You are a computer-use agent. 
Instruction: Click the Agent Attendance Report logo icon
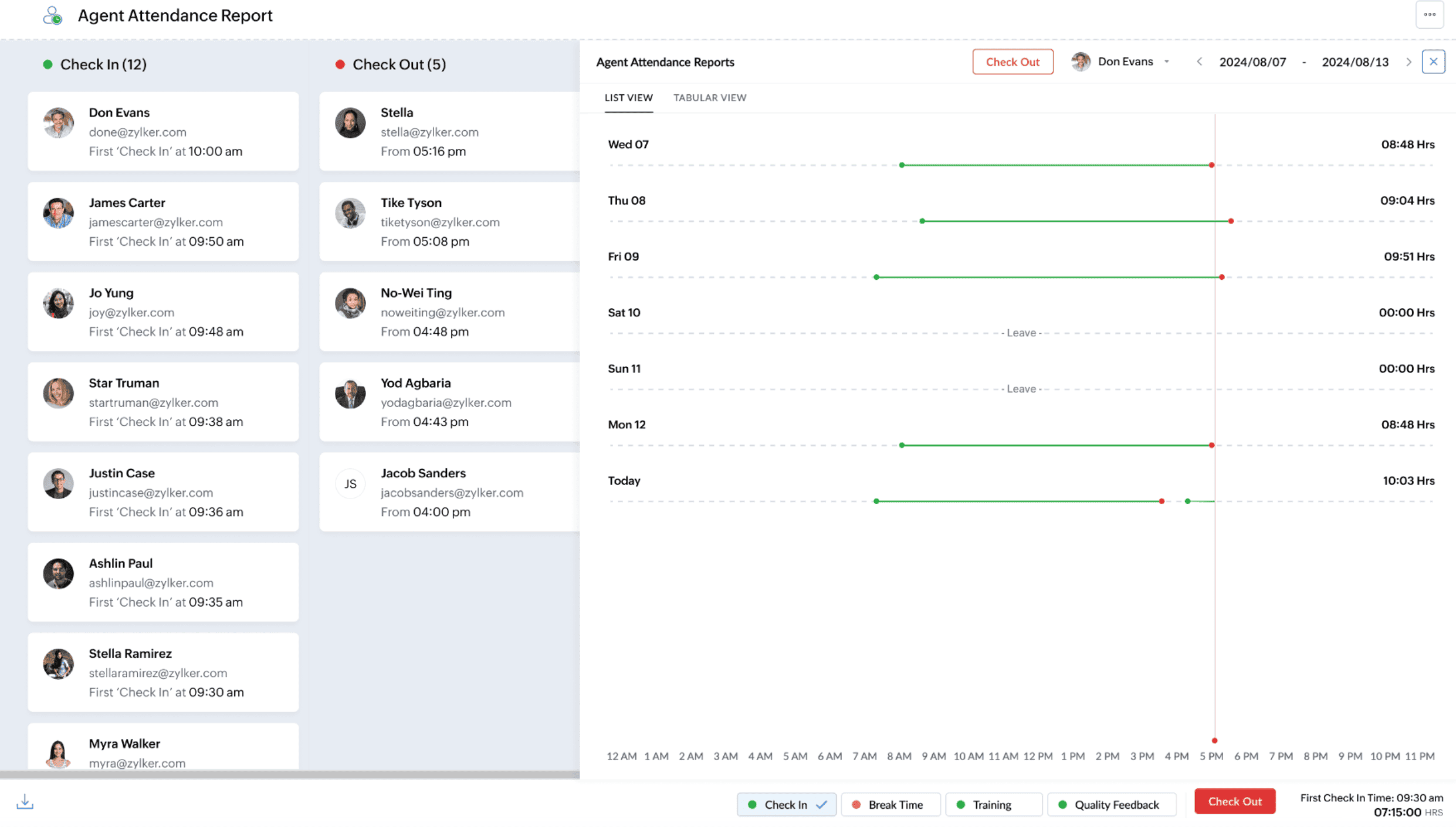[x=52, y=15]
